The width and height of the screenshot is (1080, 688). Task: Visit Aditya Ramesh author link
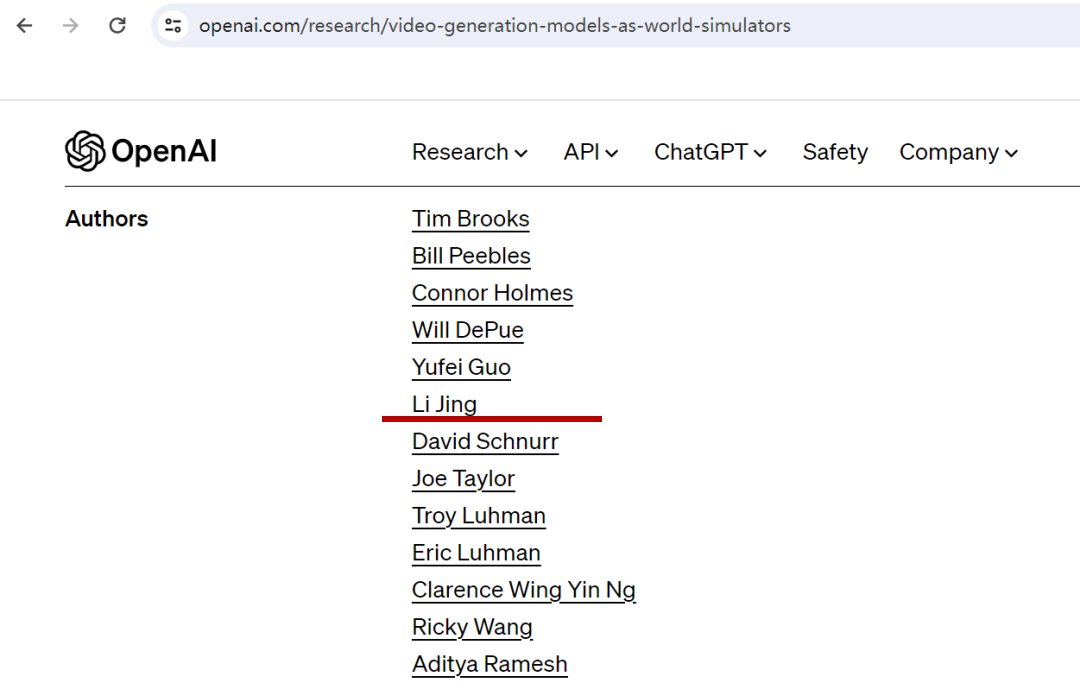click(x=489, y=664)
